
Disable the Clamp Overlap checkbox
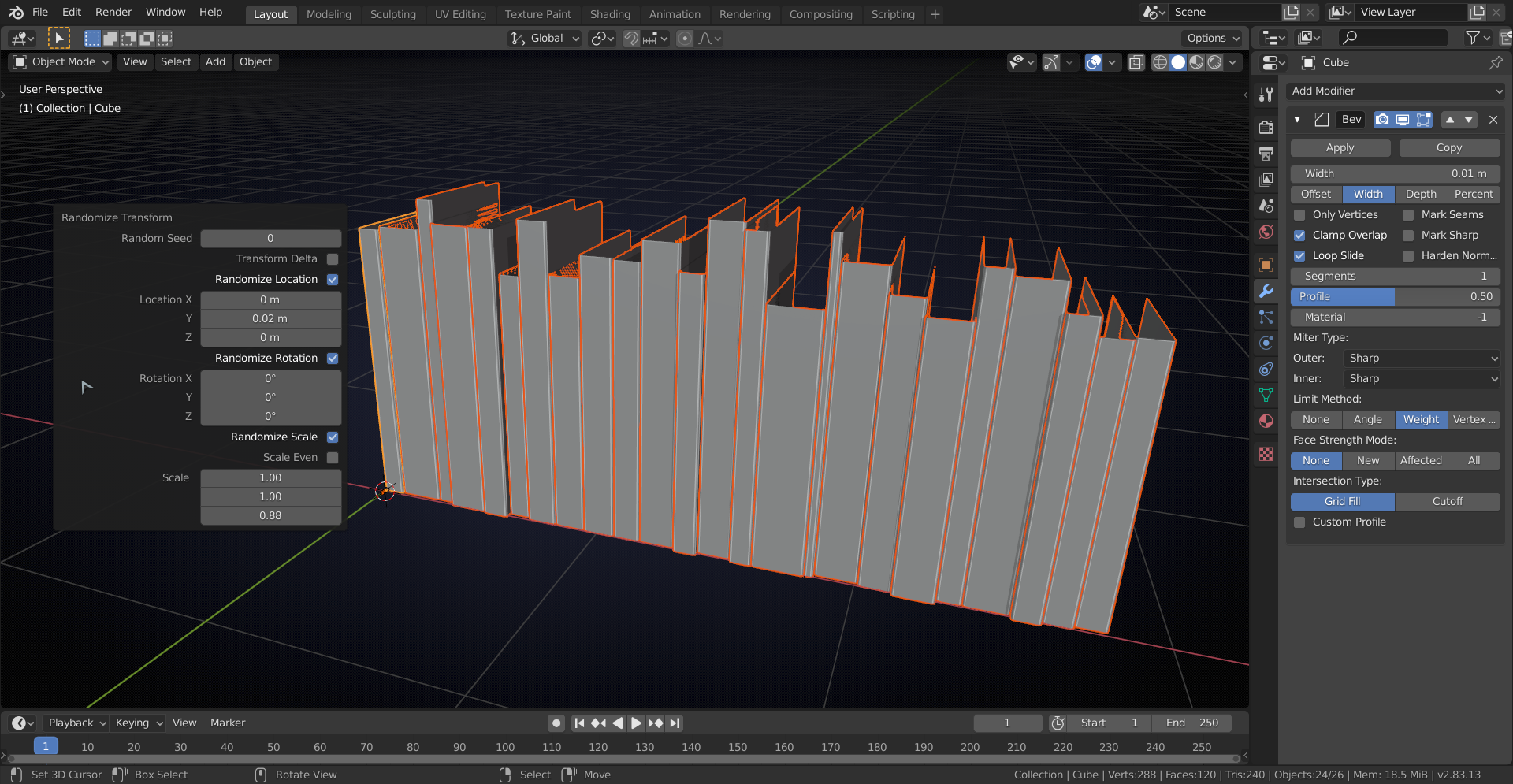click(x=1299, y=235)
